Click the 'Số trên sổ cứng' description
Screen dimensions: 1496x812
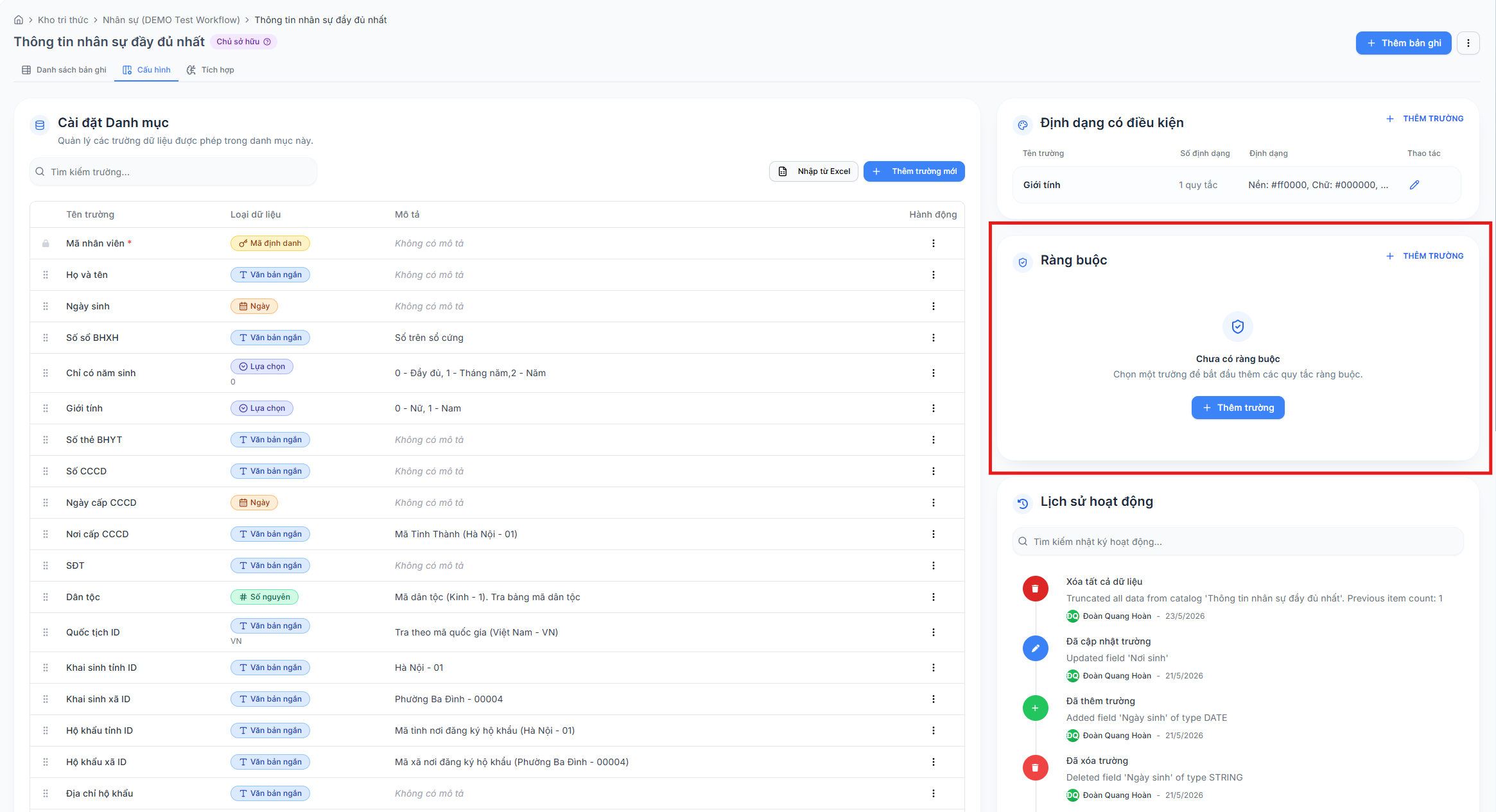click(429, 338)
